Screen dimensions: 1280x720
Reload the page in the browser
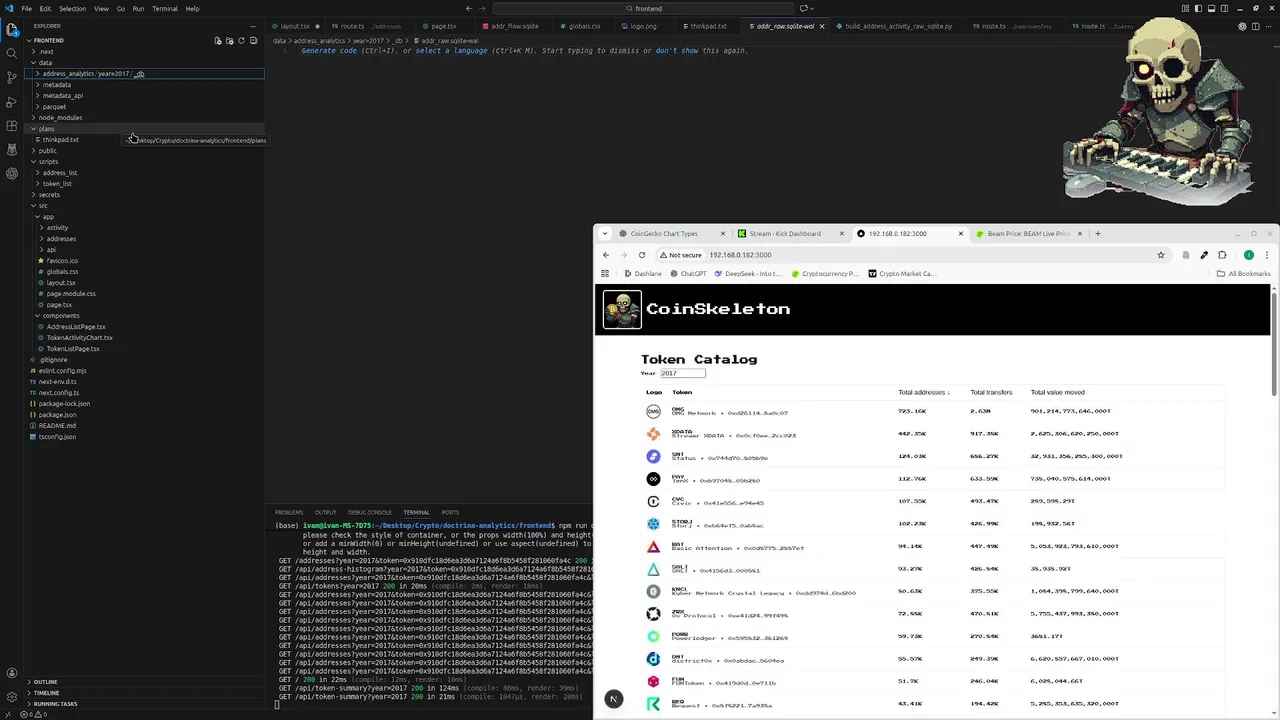pyautogui.click(x=642, y=255)
